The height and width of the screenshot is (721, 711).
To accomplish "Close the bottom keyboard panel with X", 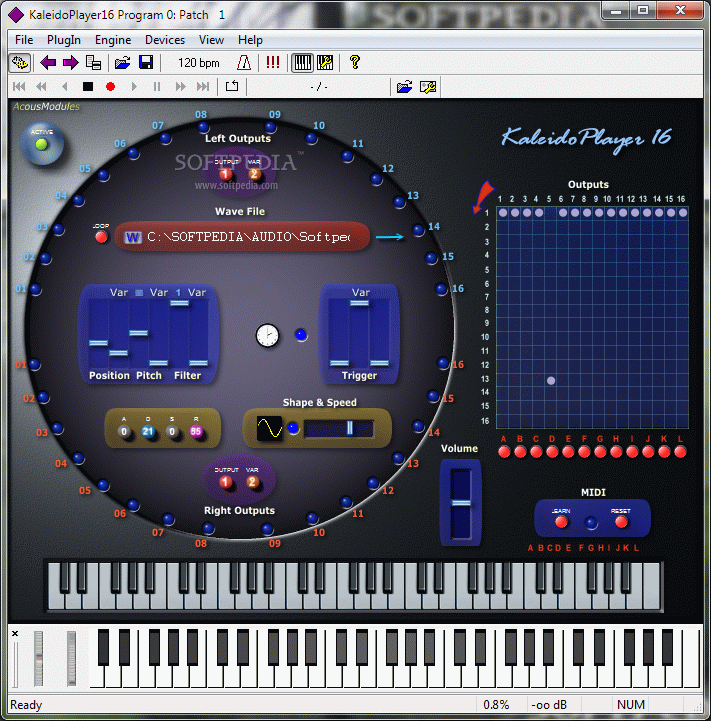I will click(x=15, y=634).
